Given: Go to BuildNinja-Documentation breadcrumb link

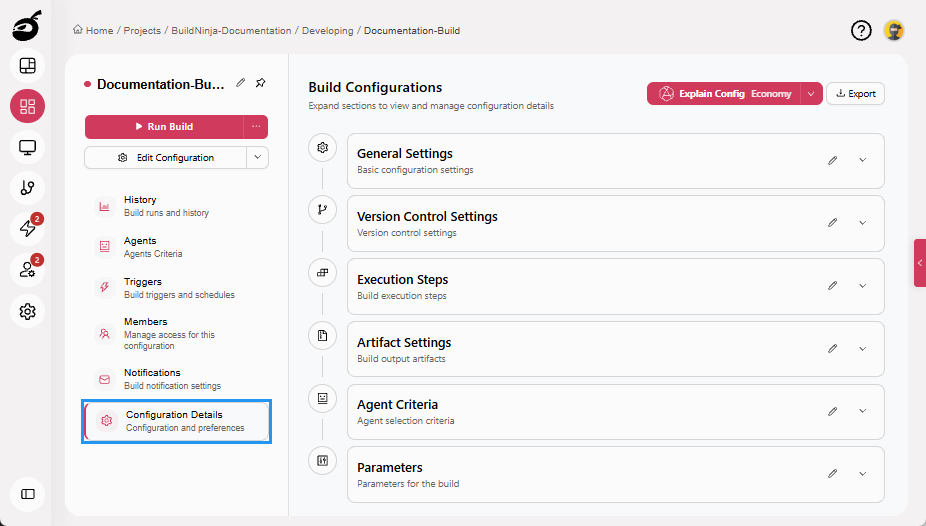Looking at the screenshot, I should pyautogui.click(x=231, y=30).
